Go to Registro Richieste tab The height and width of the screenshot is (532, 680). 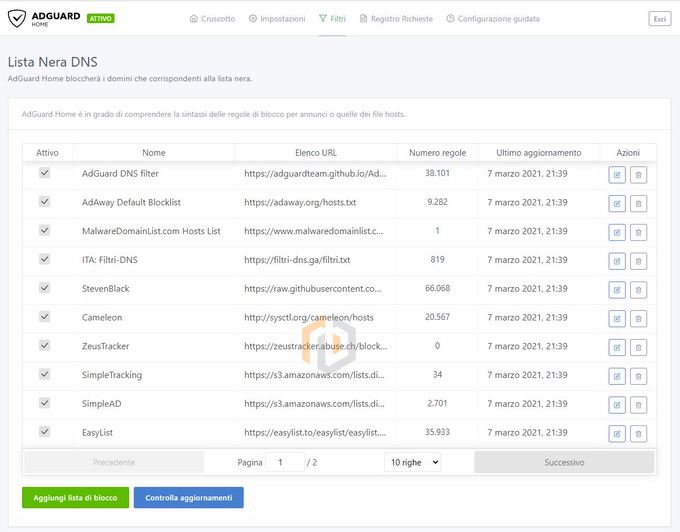[396, 19]
